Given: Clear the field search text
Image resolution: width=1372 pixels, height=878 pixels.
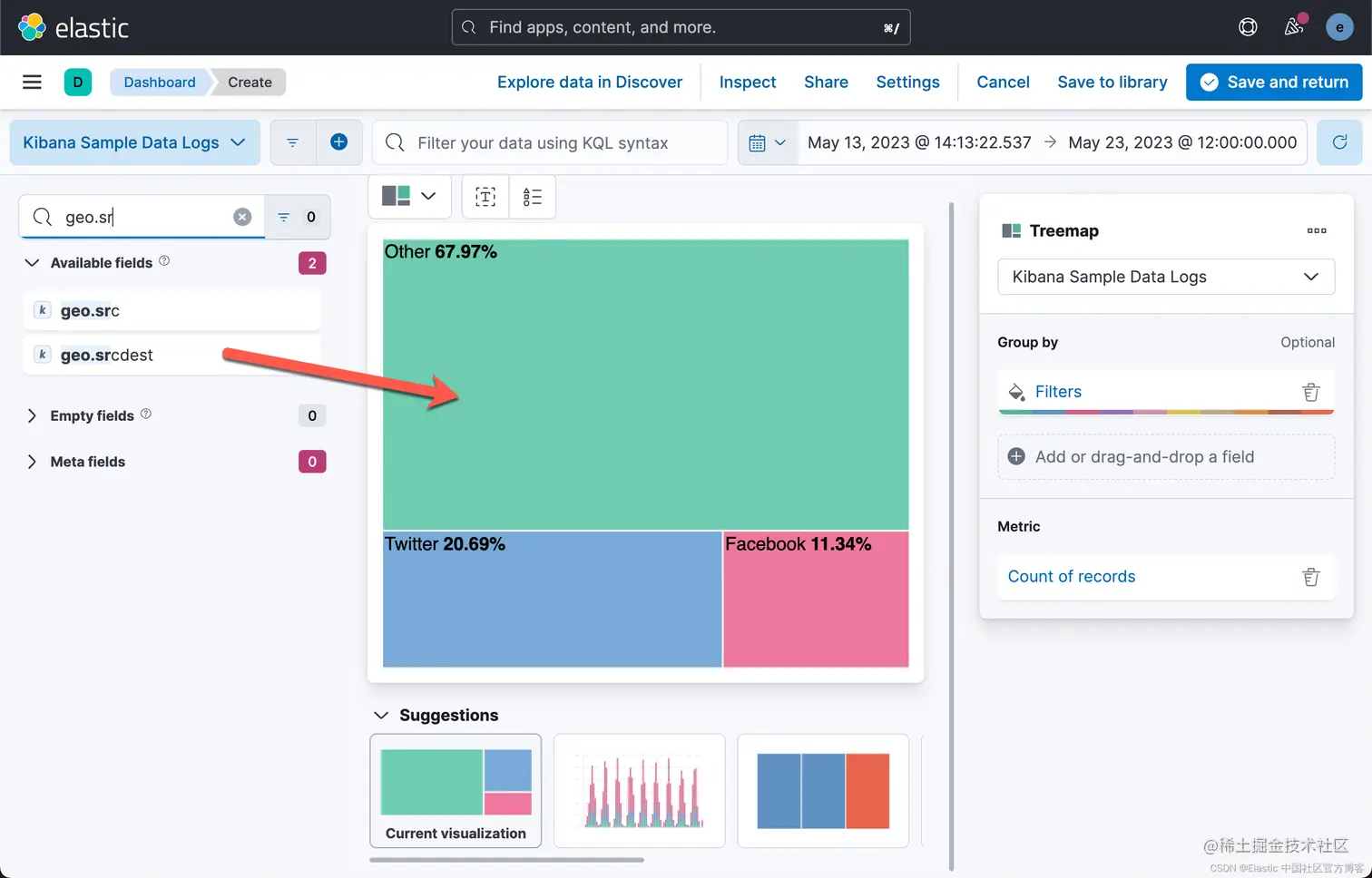Looking at the screenshot, I should pyautogui.click(x=242, y=217).
